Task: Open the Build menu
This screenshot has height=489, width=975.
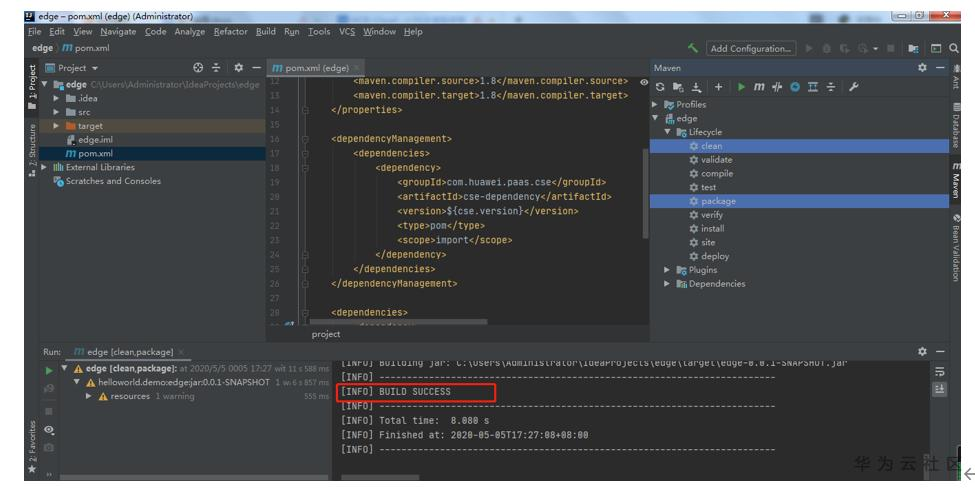Action: [x=266, y=31]
